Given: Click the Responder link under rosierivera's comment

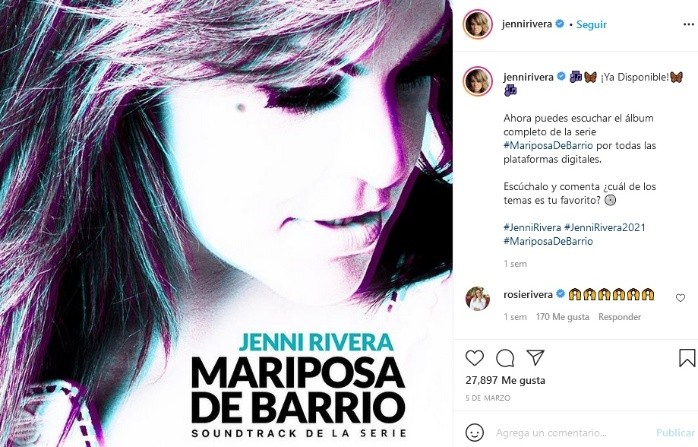Looking at the screenshot, I should click(x=620, y=317).
